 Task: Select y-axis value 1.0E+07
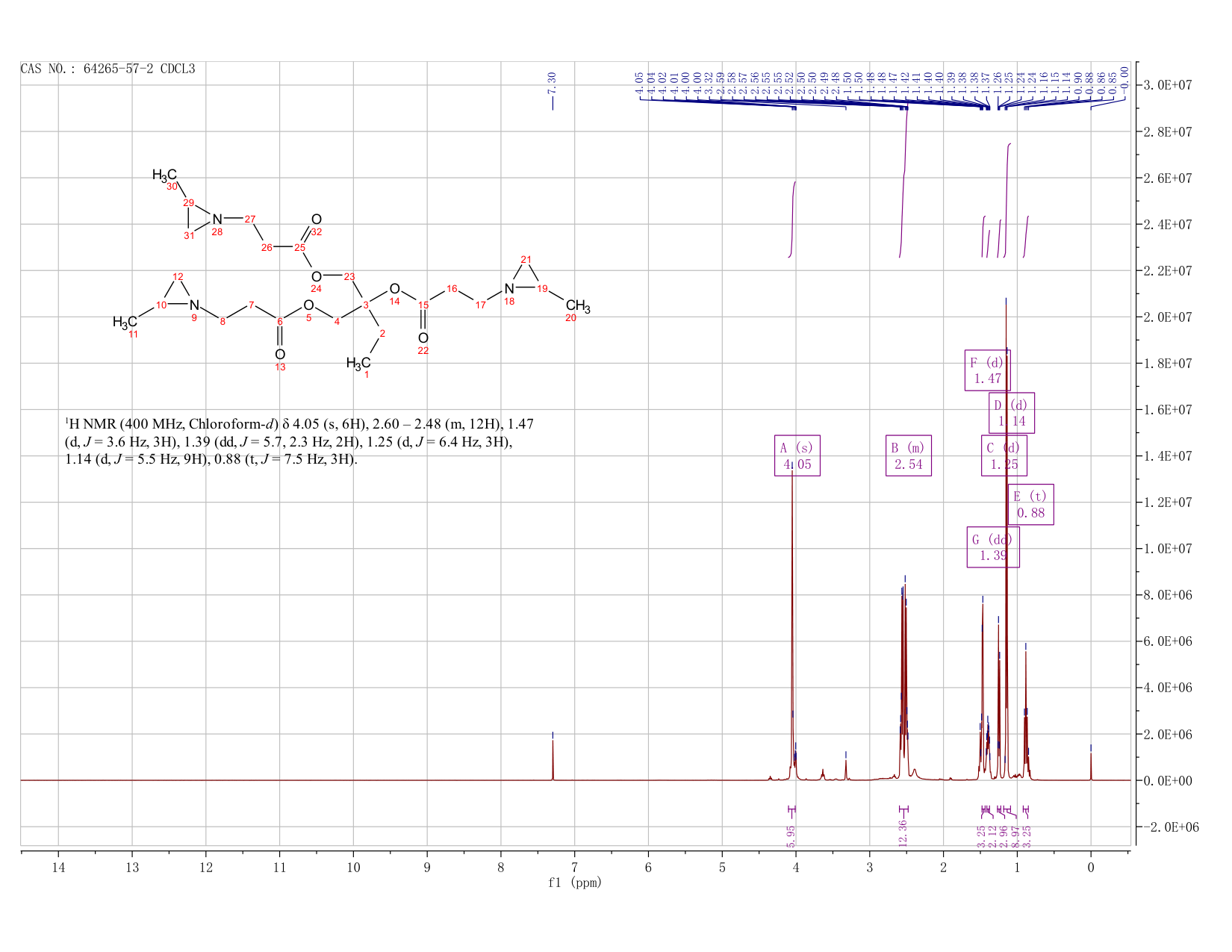click(1167, 549)
